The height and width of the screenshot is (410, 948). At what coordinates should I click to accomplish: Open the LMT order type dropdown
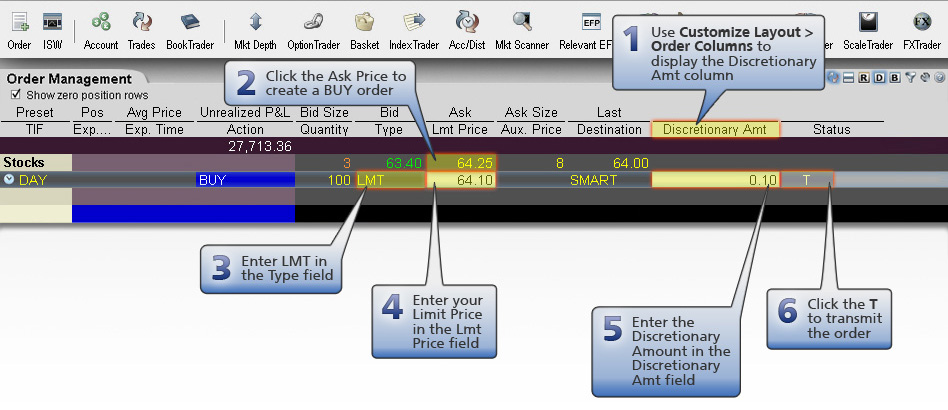pyautogui.click(x=391, y=180)
